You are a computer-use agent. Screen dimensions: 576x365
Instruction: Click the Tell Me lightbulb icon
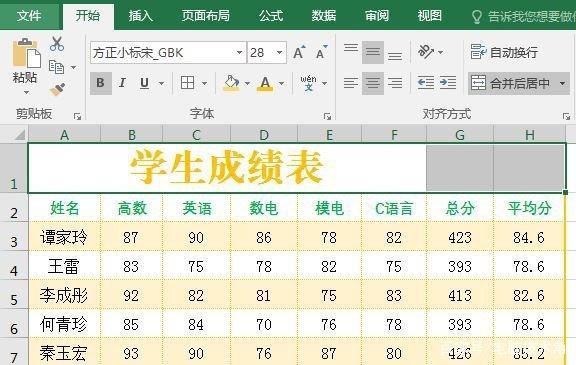(x=476, y=17)
